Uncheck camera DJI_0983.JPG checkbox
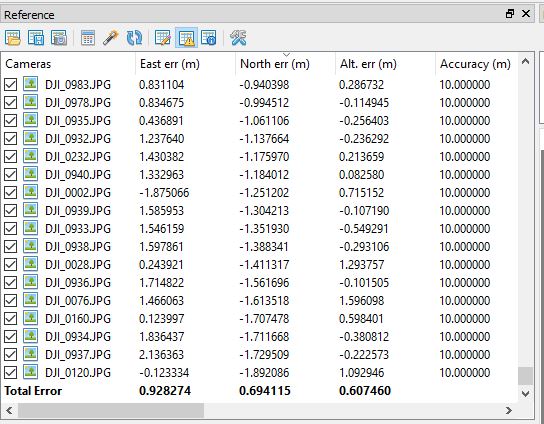Screen dimensions: 544x424 11,84
